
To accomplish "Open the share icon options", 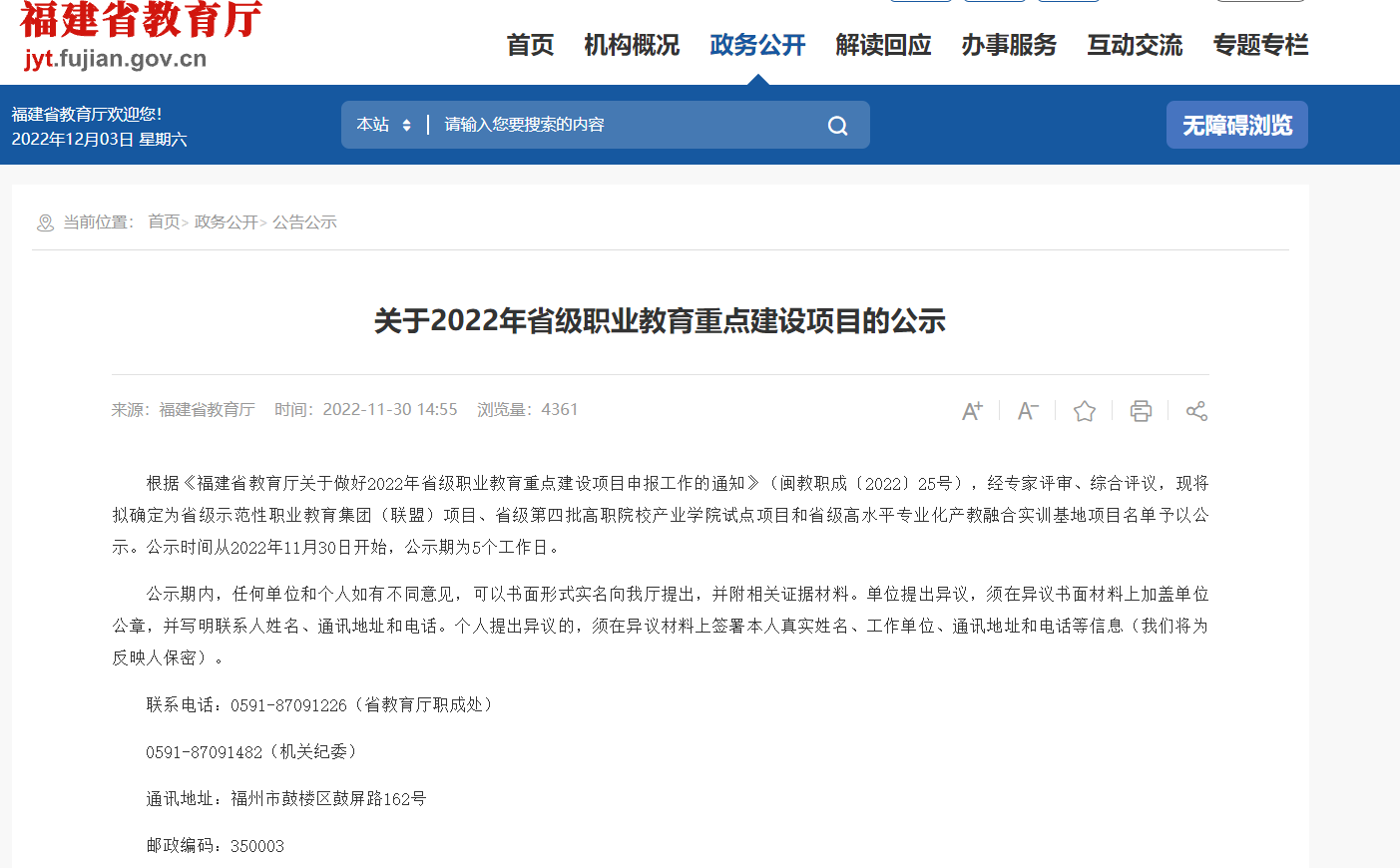I will coord(1196,411).
